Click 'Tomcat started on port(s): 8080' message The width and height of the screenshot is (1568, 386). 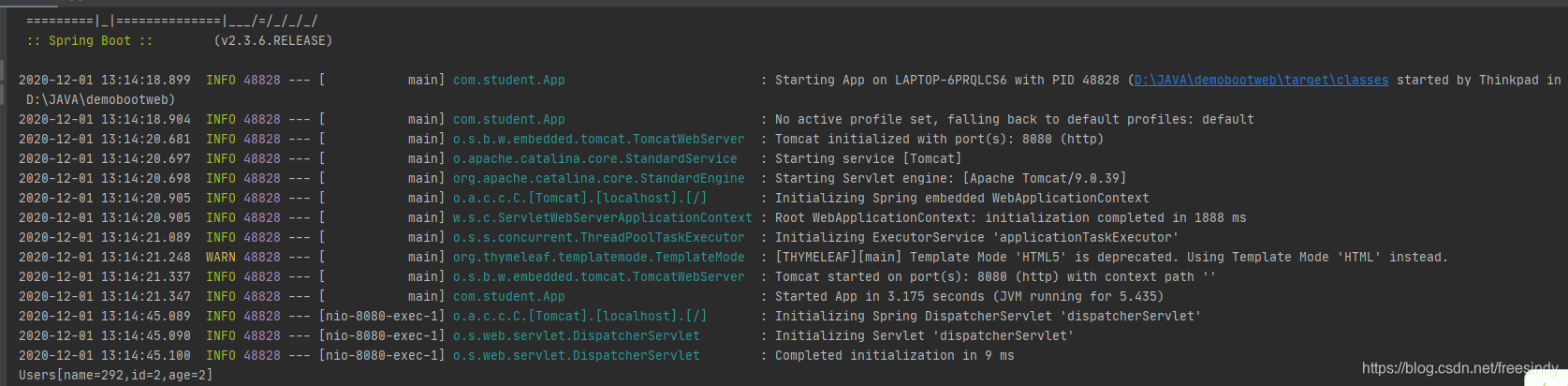click(x=995, y=277)
